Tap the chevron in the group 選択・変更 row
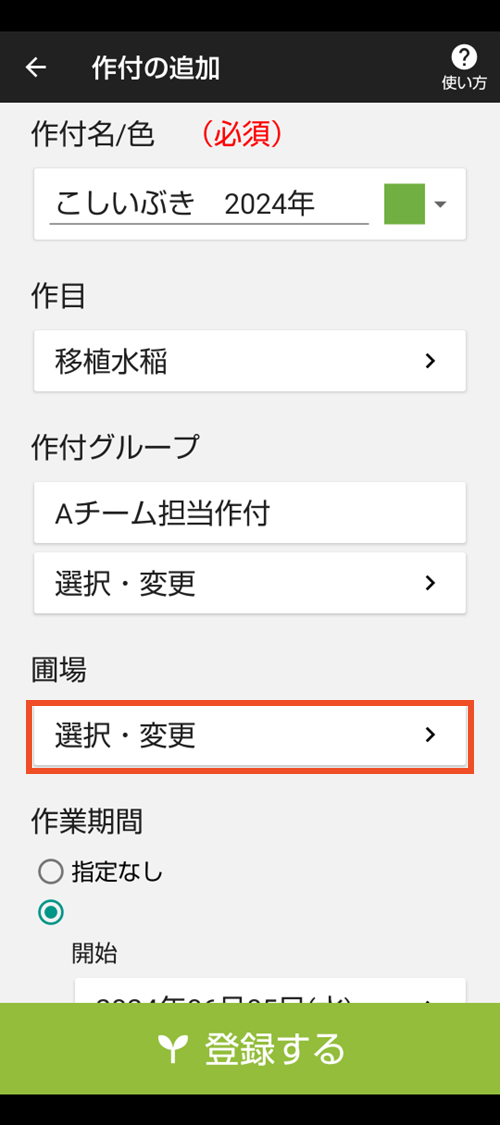Image resolution: width=500 pixels, height=1125 pixels. [x=430, y=583]
